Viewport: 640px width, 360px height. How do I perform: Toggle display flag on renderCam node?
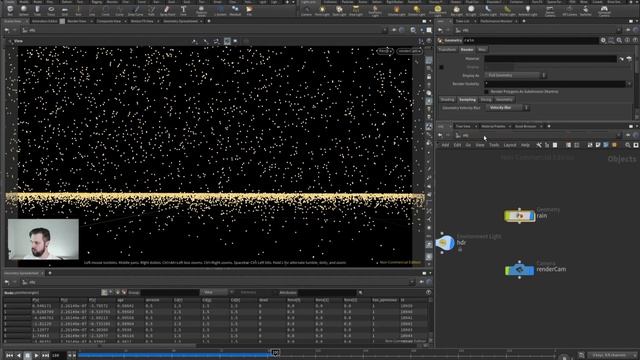[532, 270]
